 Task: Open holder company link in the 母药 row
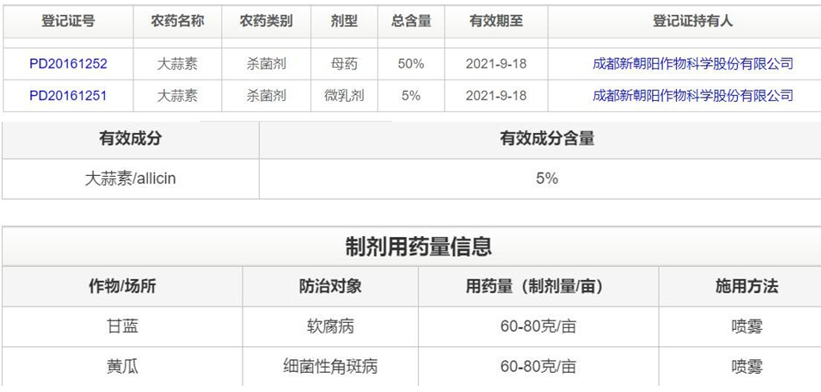pos(693,64)
